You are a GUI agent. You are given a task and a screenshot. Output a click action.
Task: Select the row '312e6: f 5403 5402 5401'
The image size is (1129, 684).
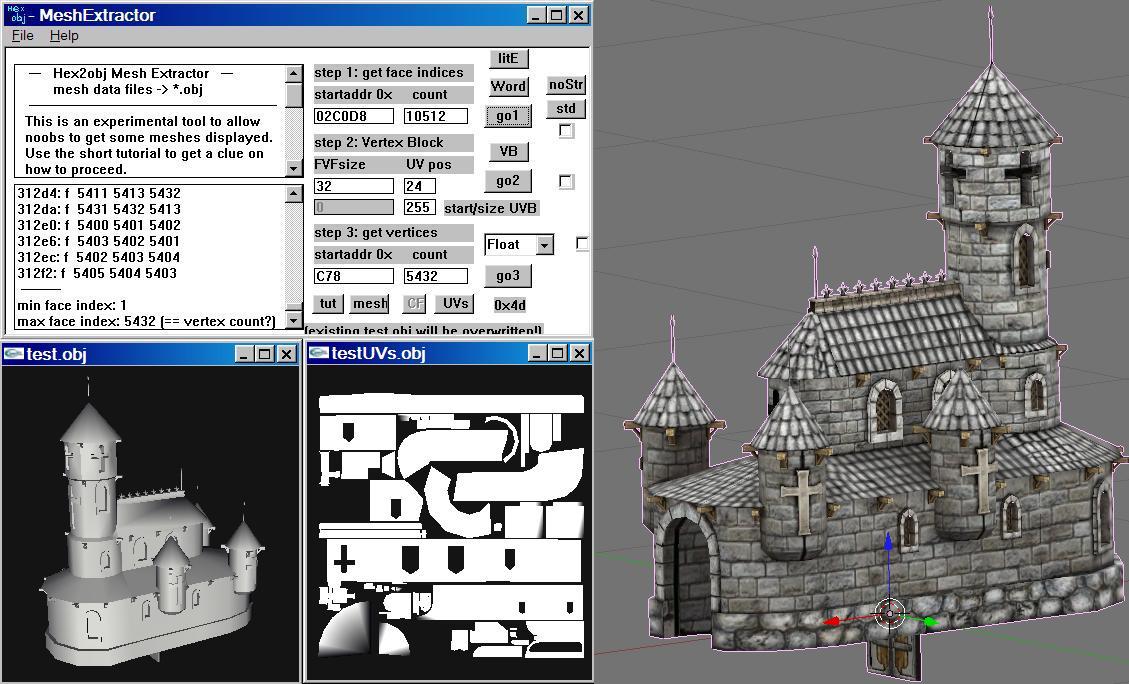99,241
